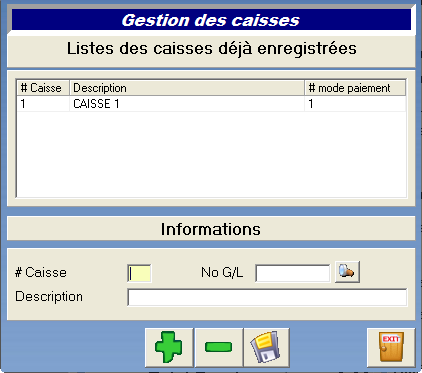Click the No G/L input field

pos(293,273)
